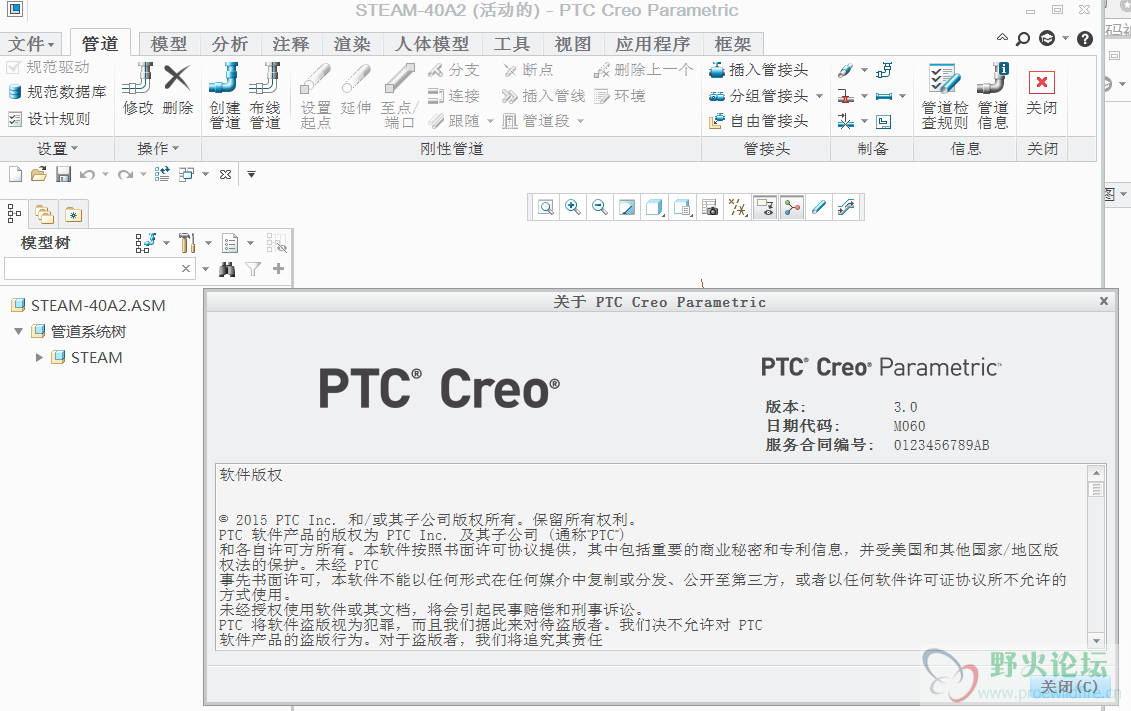Image resolution: width=1131 pixels, height=711 pixels.
Task: Click the 断点 (break point) command
Action: pos(528,70)
